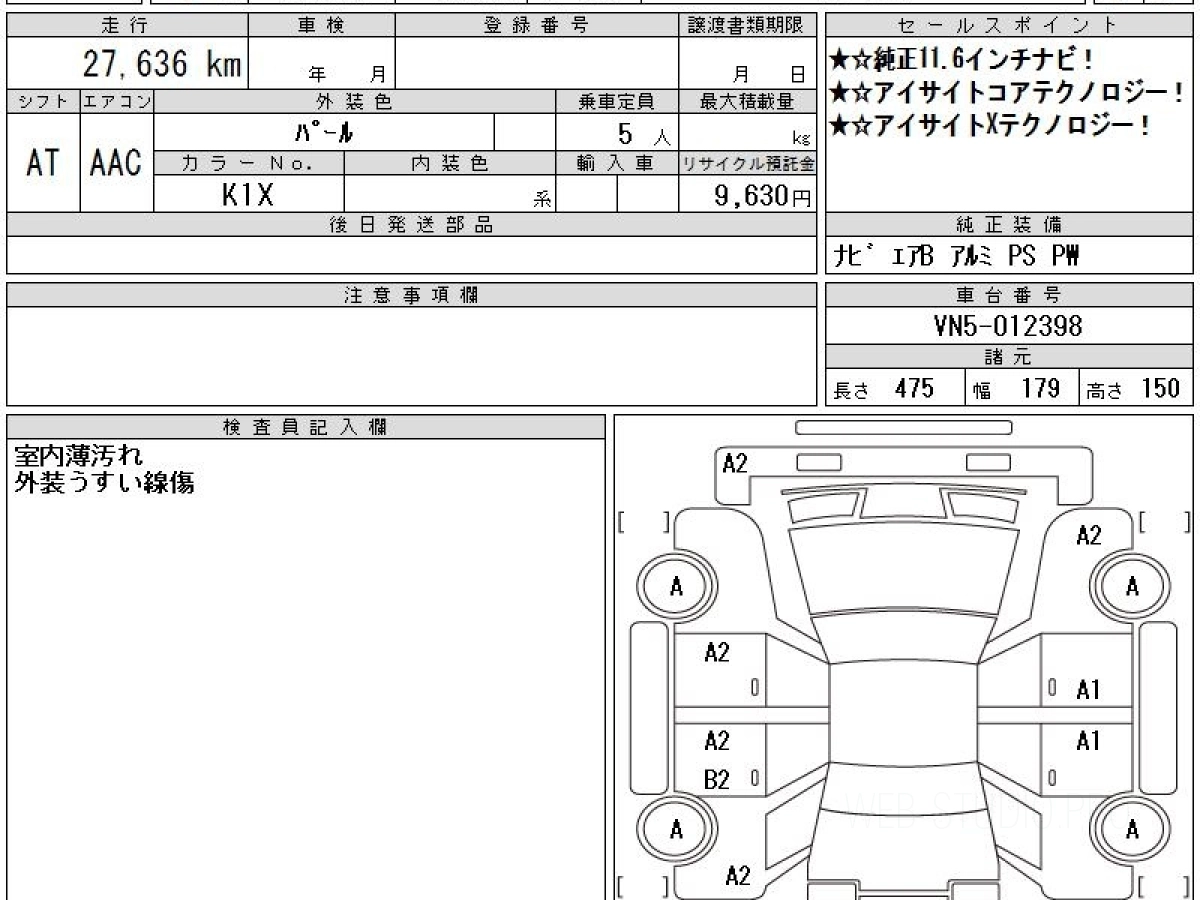Click the 諸元 header
The image size is (1200, 900).
point(1009,357)
